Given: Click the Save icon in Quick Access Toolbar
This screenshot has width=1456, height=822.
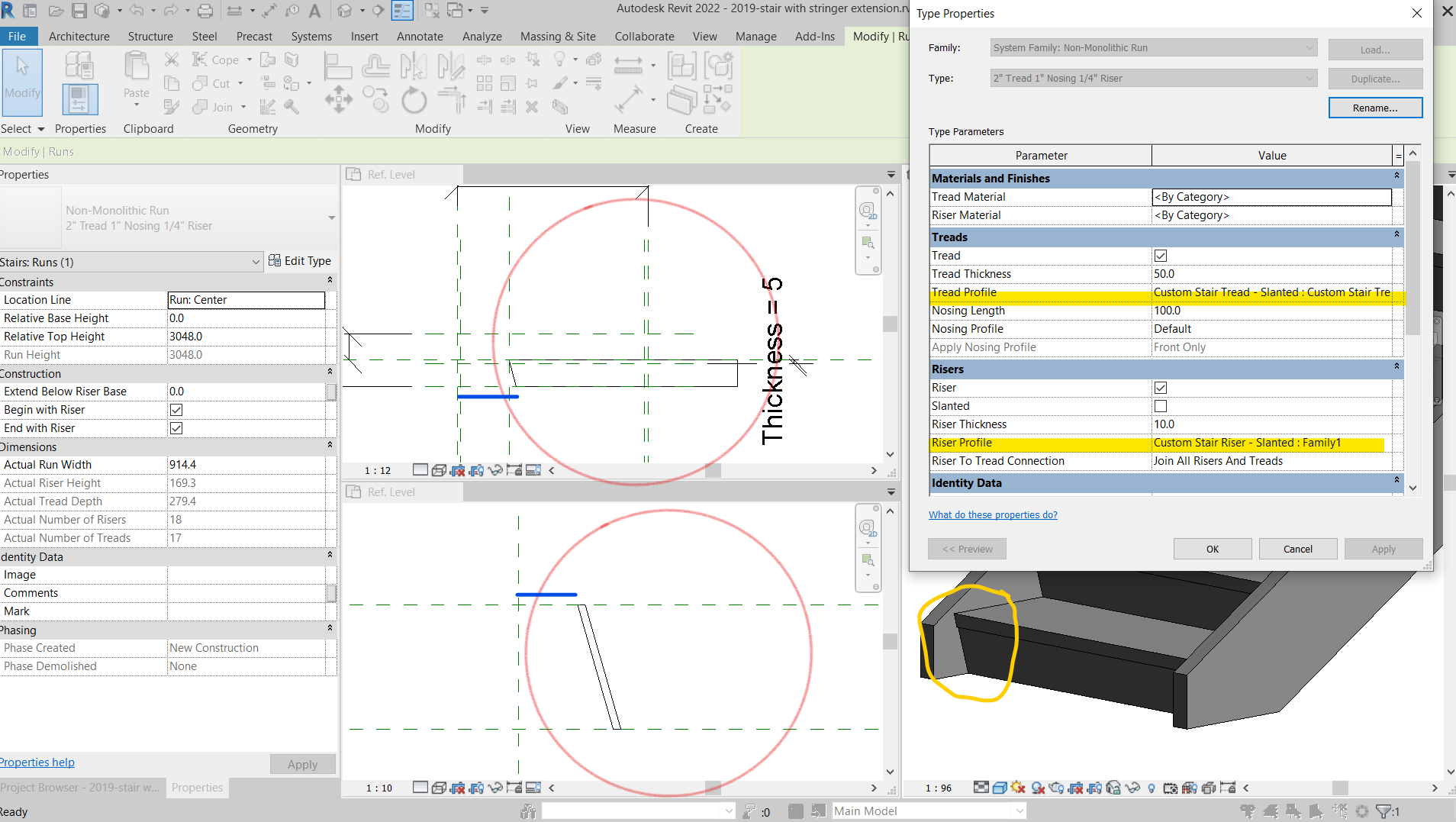Looking at the screenshot, I should pyautogui.click(x=79, y=10).
